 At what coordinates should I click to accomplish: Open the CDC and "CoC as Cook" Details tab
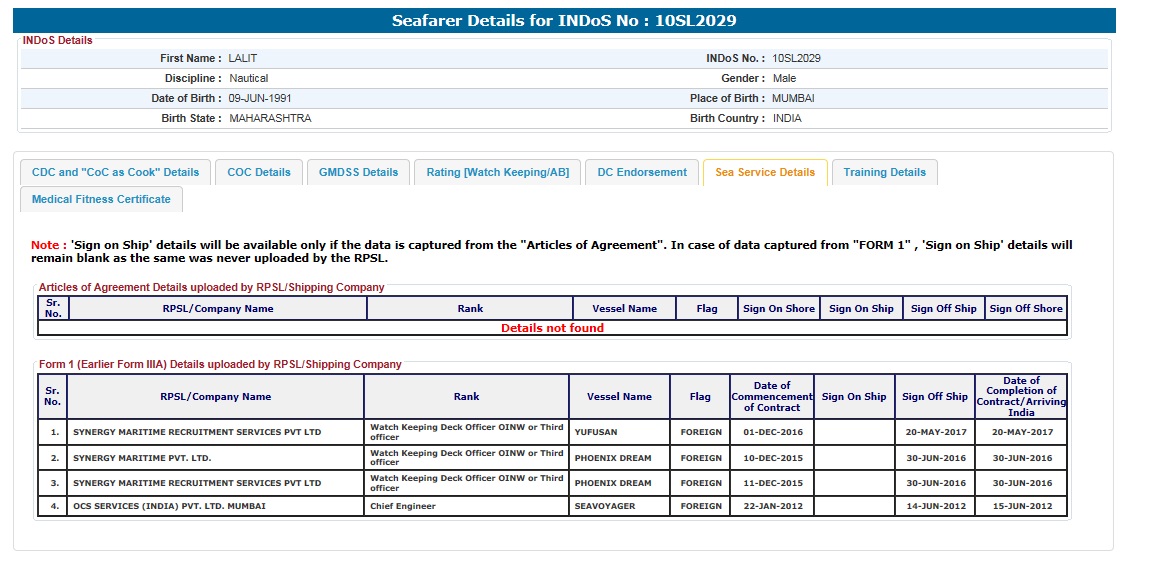pyautogui.click(x=115, y=172)
